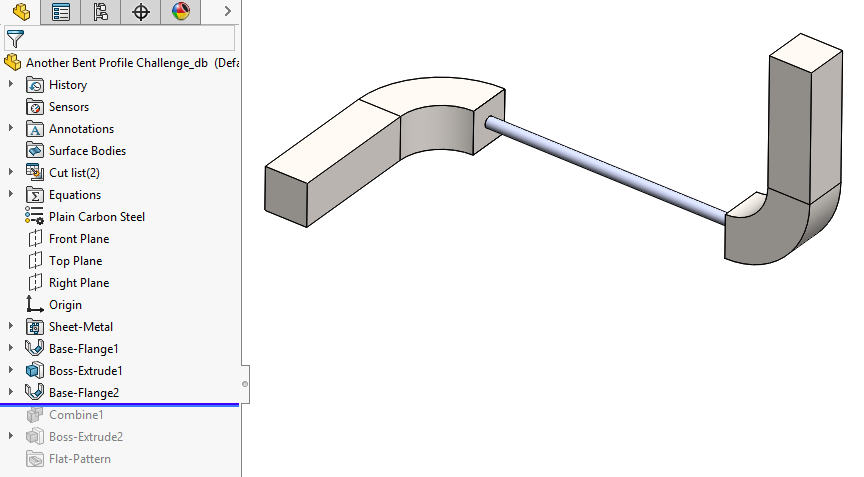The image size is (864, 477).
Task: Select the Flat-Pattern feature
Action: click(80, 459)
